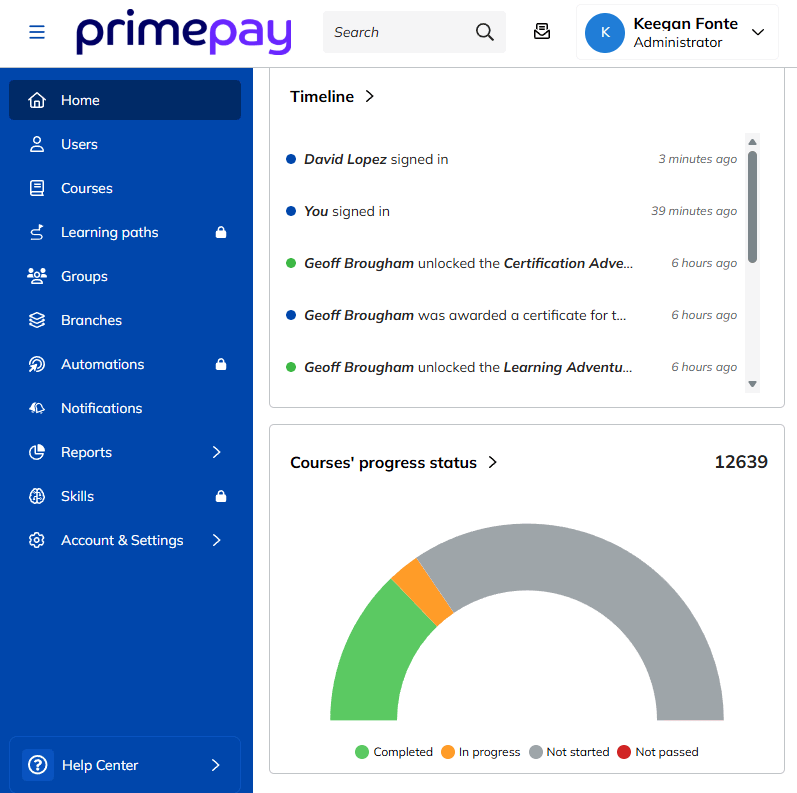797x793 pixels.
Task: Open the messages inbox icon
Action: pyautogui.click(x=542, y=32)
